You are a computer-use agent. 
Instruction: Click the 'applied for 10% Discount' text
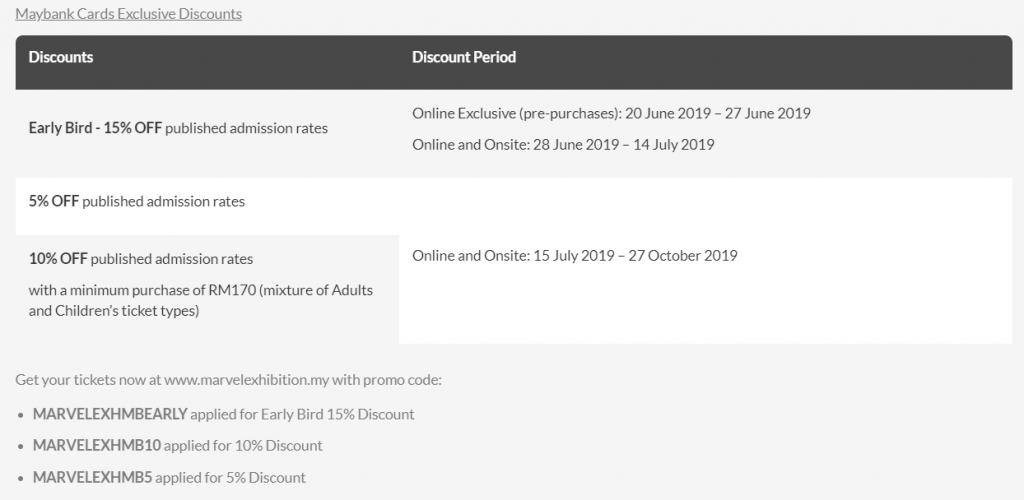[x=242, y=445]
